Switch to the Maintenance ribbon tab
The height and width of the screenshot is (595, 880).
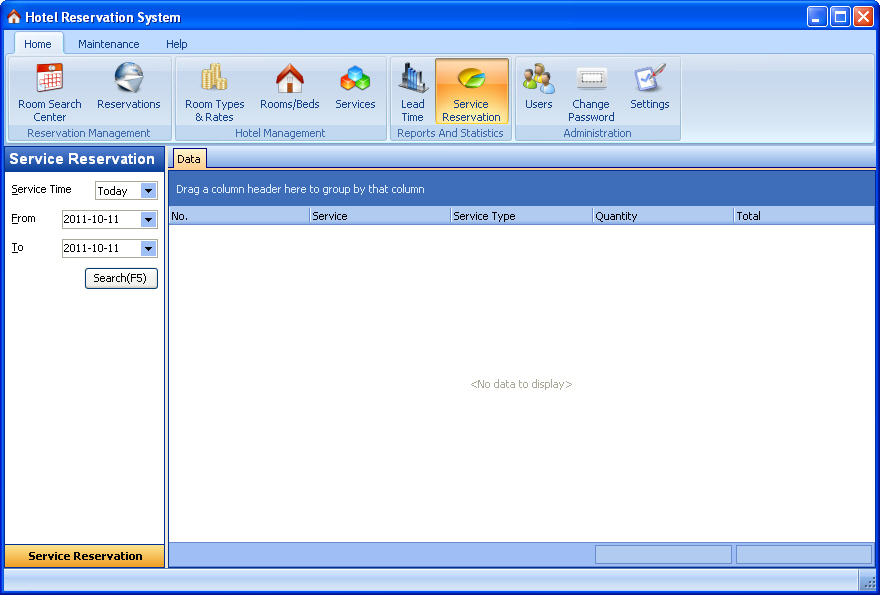click(109, 44)
